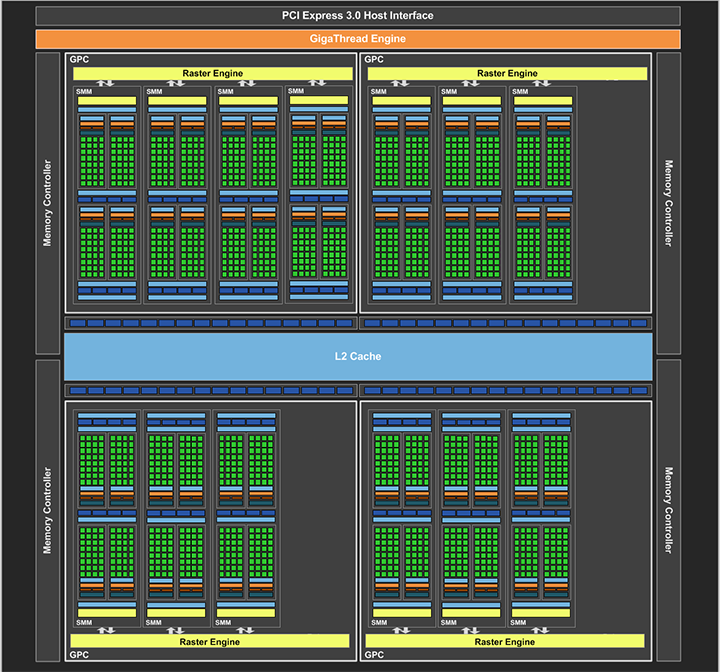Click the GPC label of the top-right cluster
The height and width of the screenshot is (672, 720).
coord(374,60)
